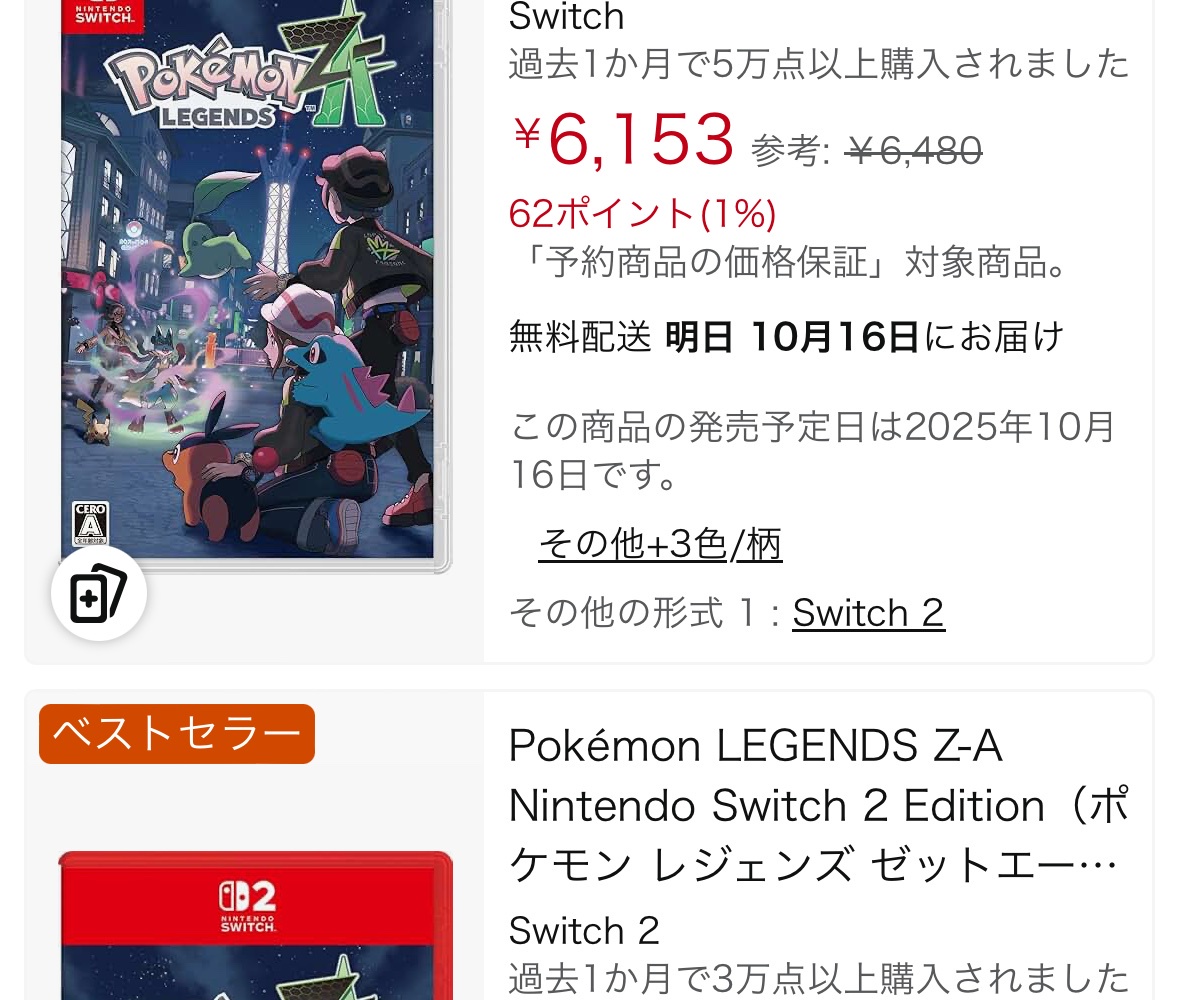Open the Pokémon LEGENDS Z-A Switch 2 Edition title
The image size is (1179, 1000).
click(818, 805)
